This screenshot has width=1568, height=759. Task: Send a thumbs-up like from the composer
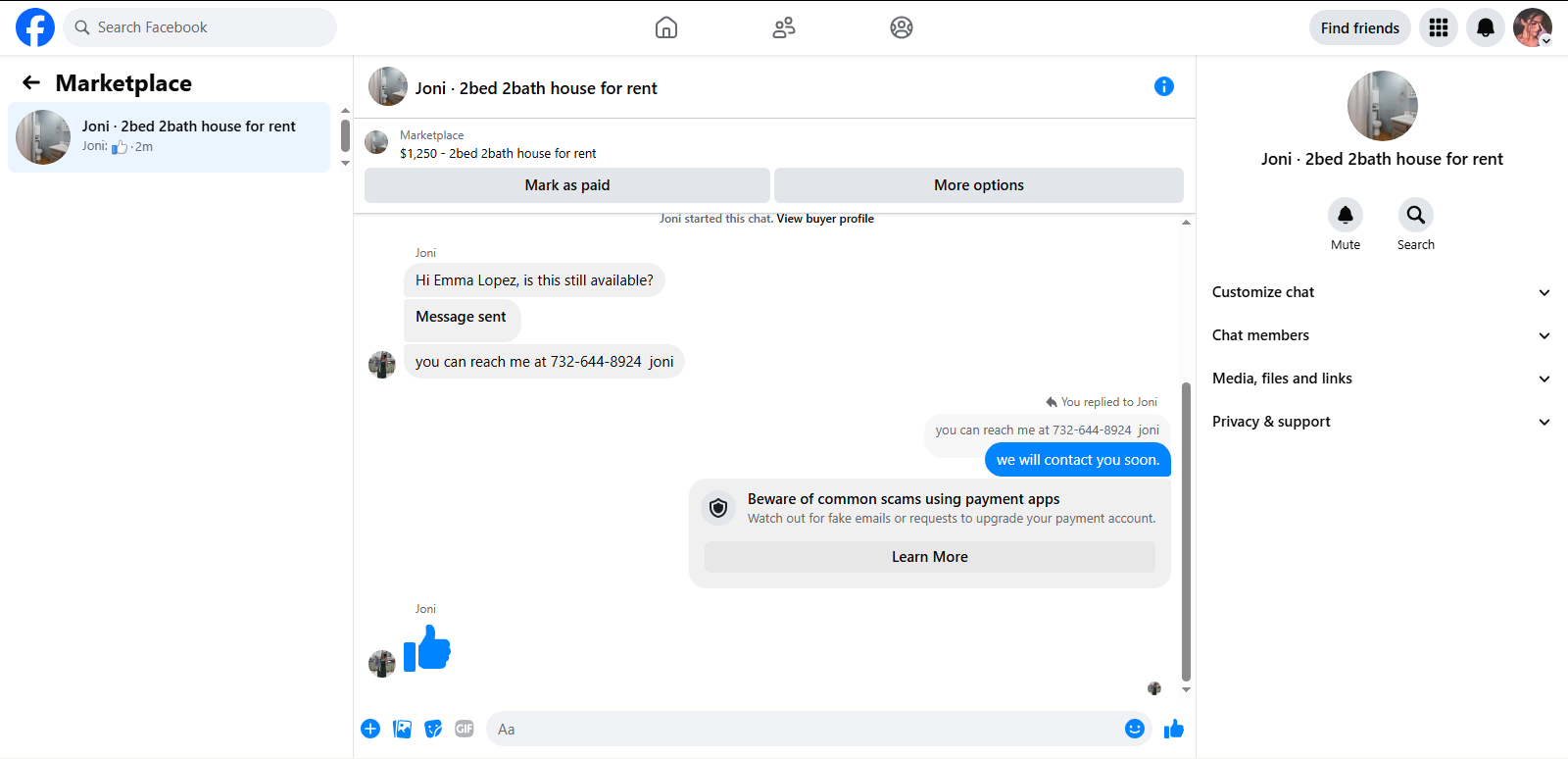(x=1174, y=729)
